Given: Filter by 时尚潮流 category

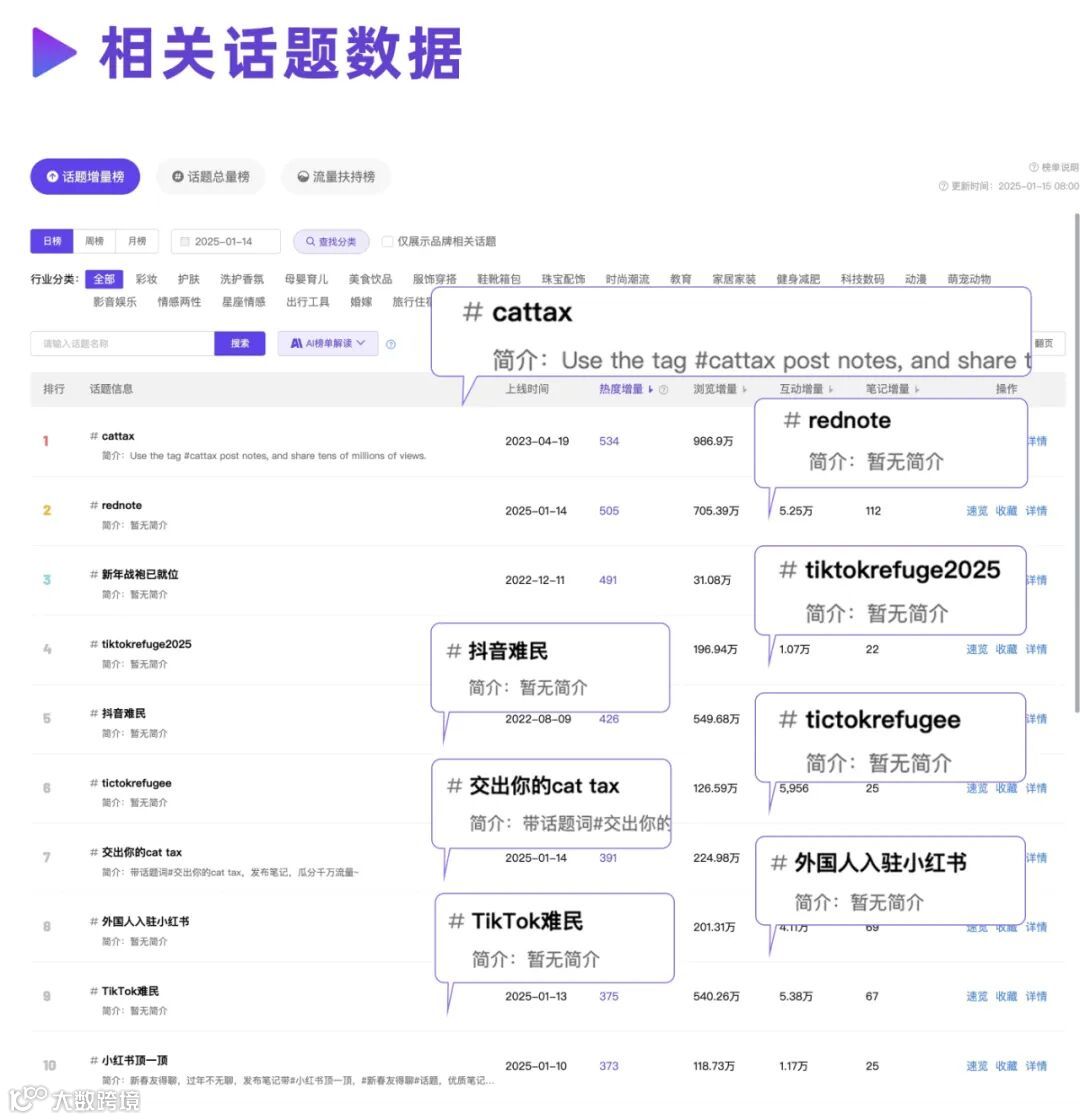Looking at the screenshot, I should click(x=627, y=279).
